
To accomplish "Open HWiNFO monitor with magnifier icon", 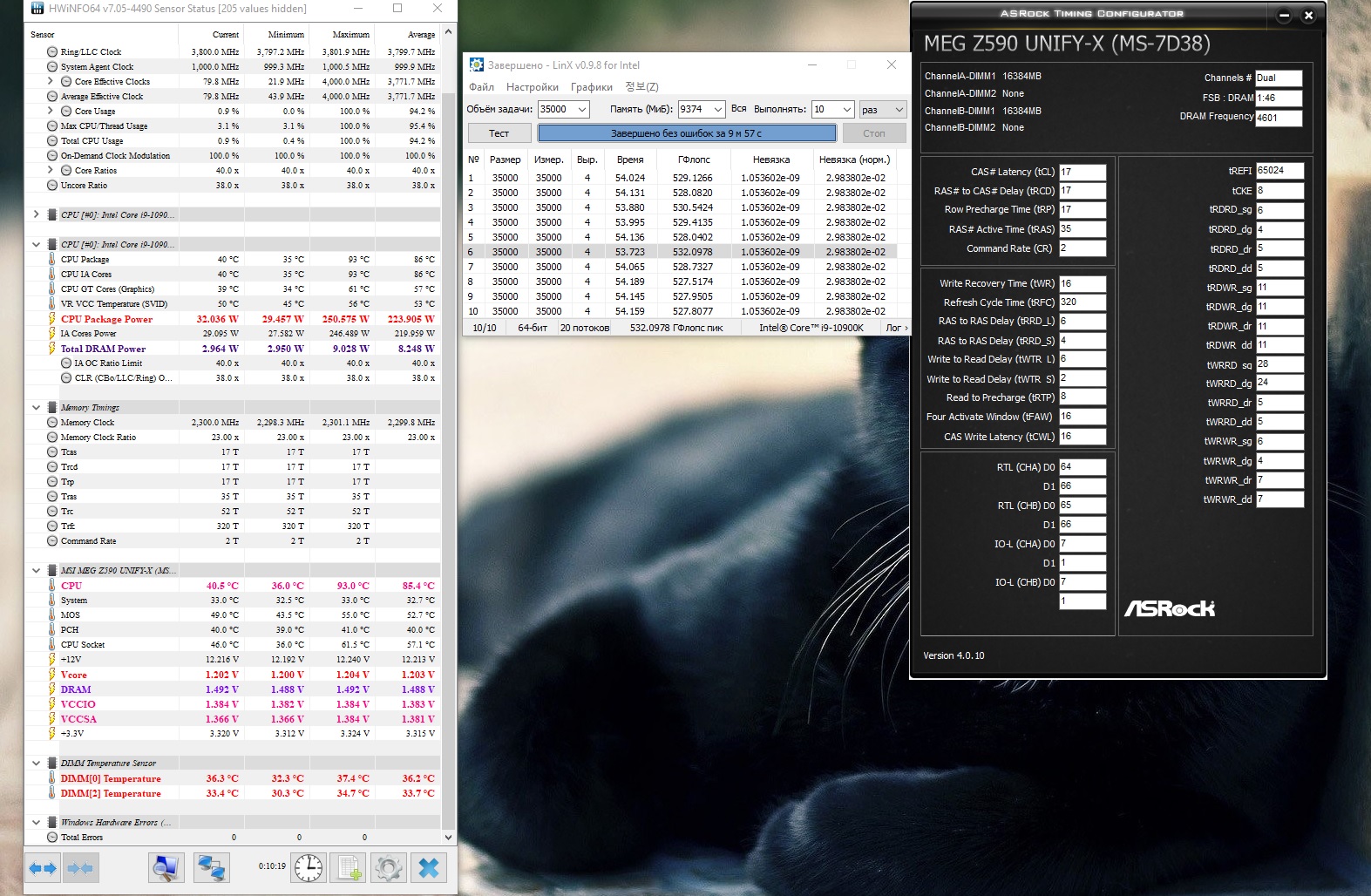I will point(166,867).
